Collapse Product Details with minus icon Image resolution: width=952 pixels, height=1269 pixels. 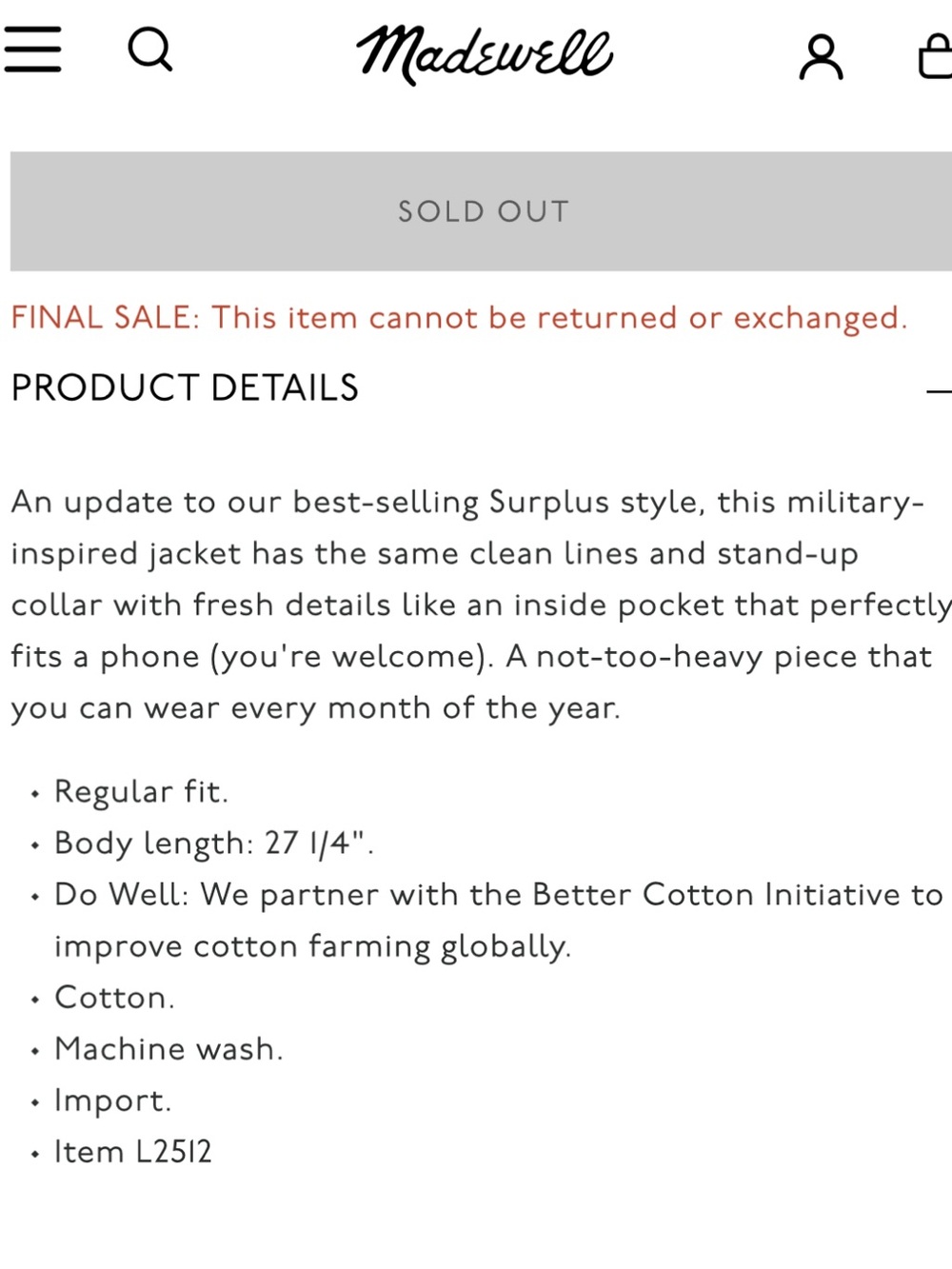pos(939,390)
